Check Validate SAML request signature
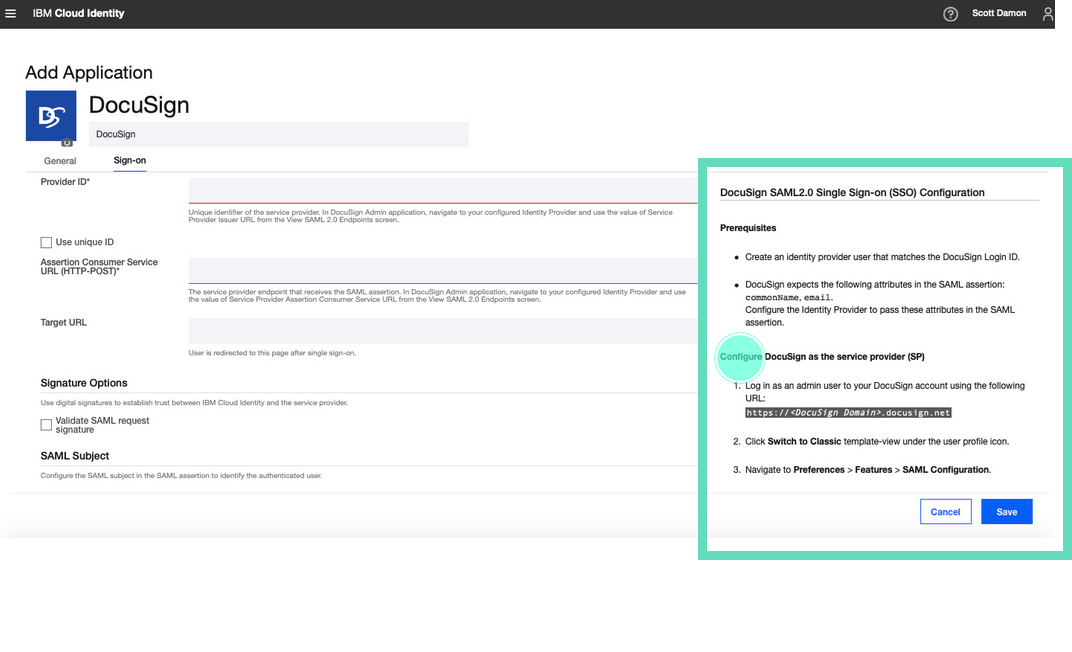Screen dimensions: 1072x652 (x=46, y=425)
